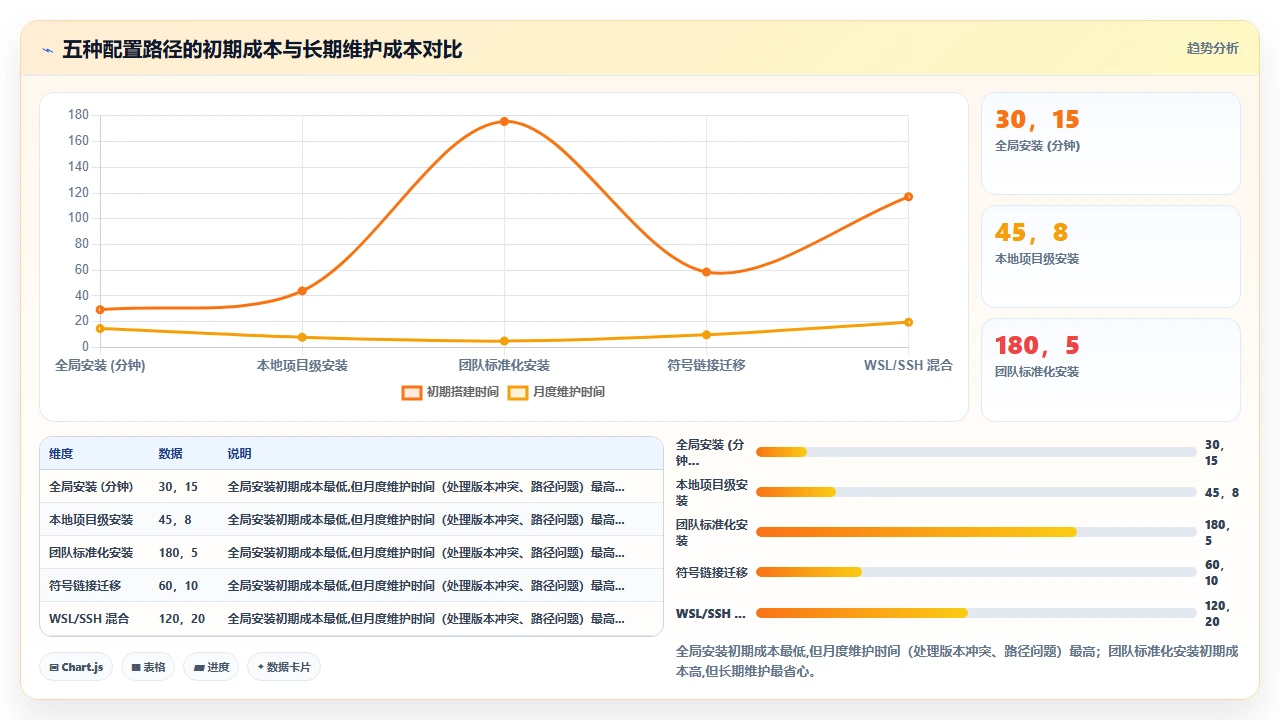Open the 趋势分析 label in the header
The width and height of the screenshot is (1280, 720).
point(1212,49)
